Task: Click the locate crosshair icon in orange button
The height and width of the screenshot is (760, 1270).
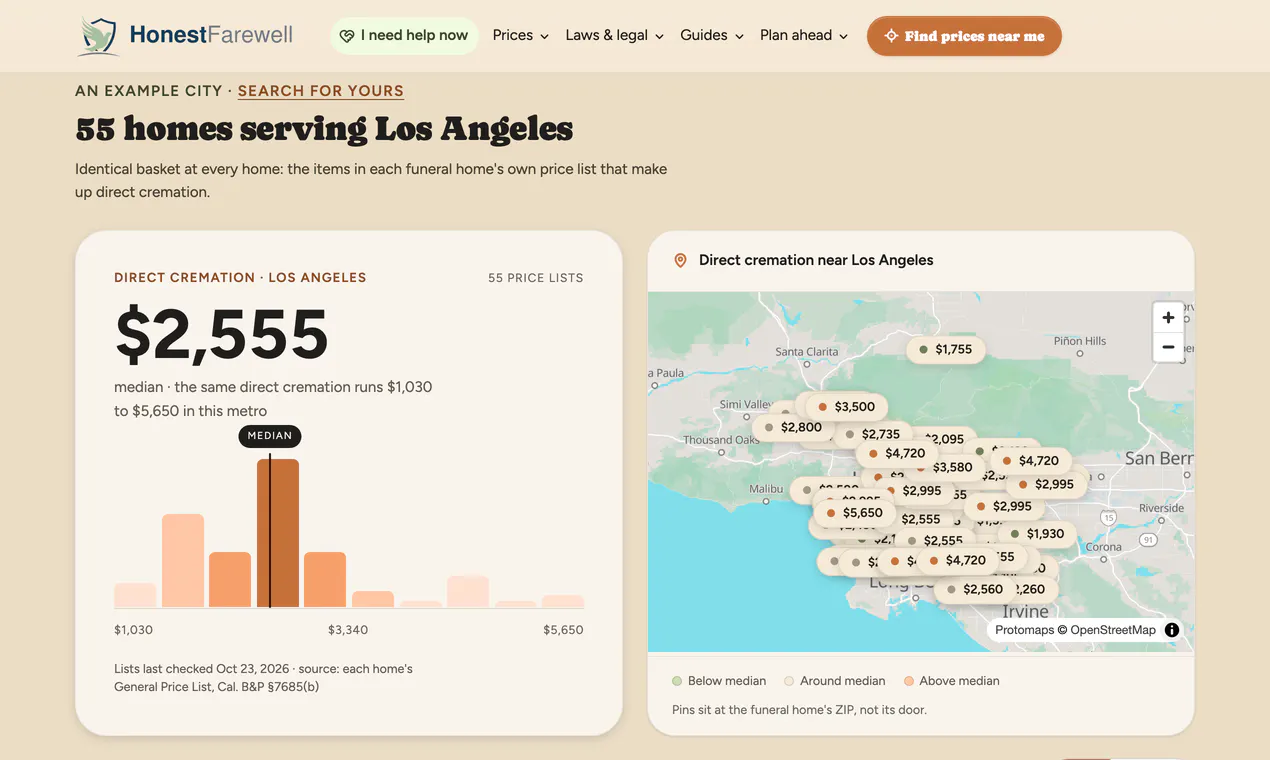Action: [x=891, y=36]
